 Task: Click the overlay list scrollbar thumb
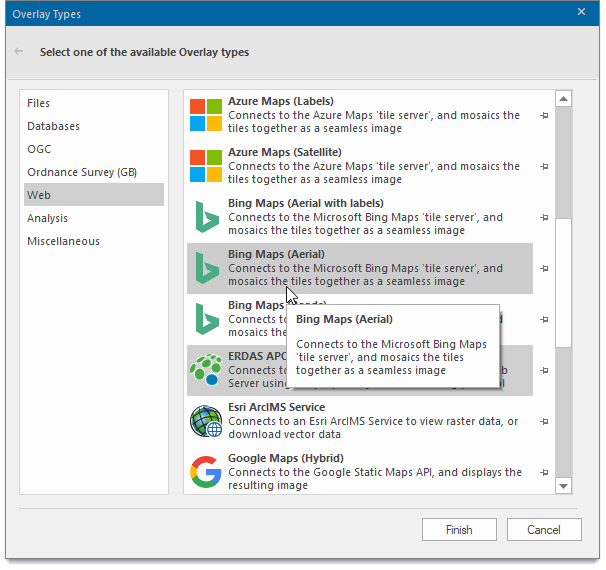tap(563, 283)
